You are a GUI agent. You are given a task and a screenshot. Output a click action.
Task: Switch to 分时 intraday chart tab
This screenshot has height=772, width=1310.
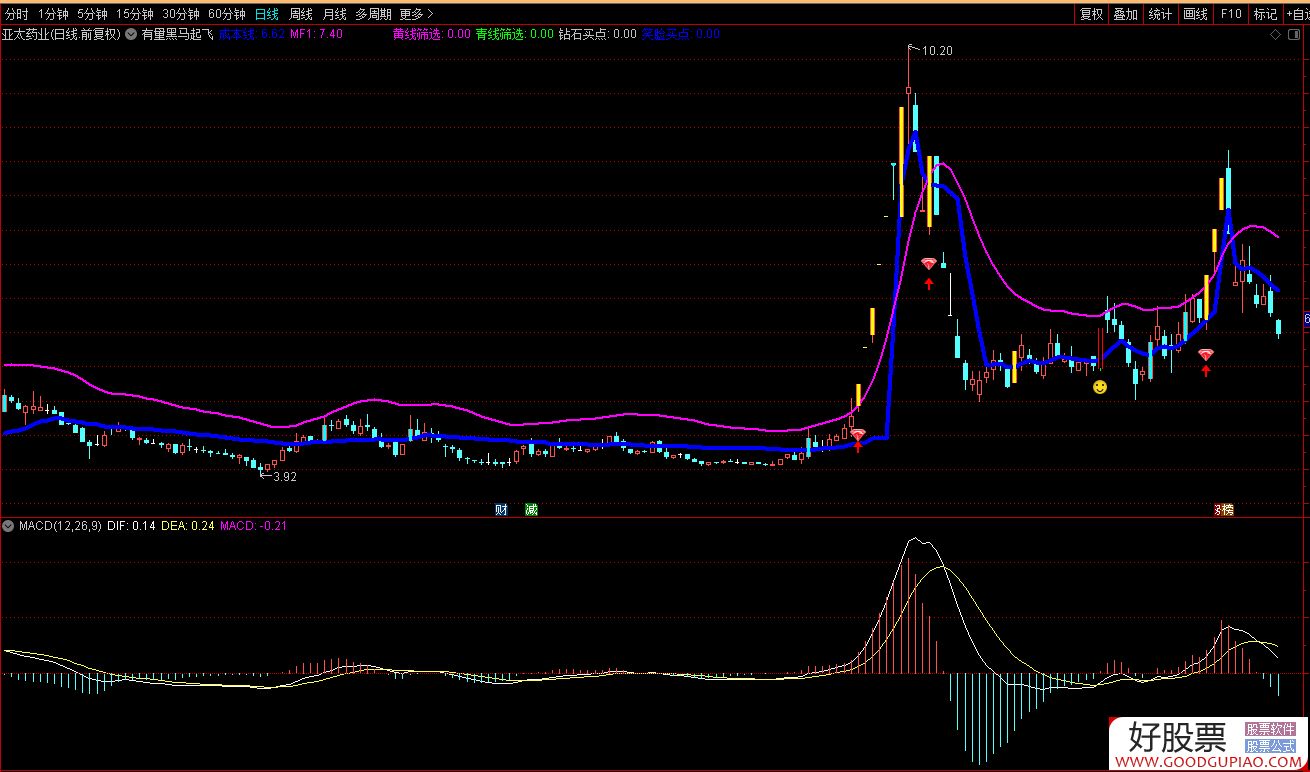coord(17,14)
